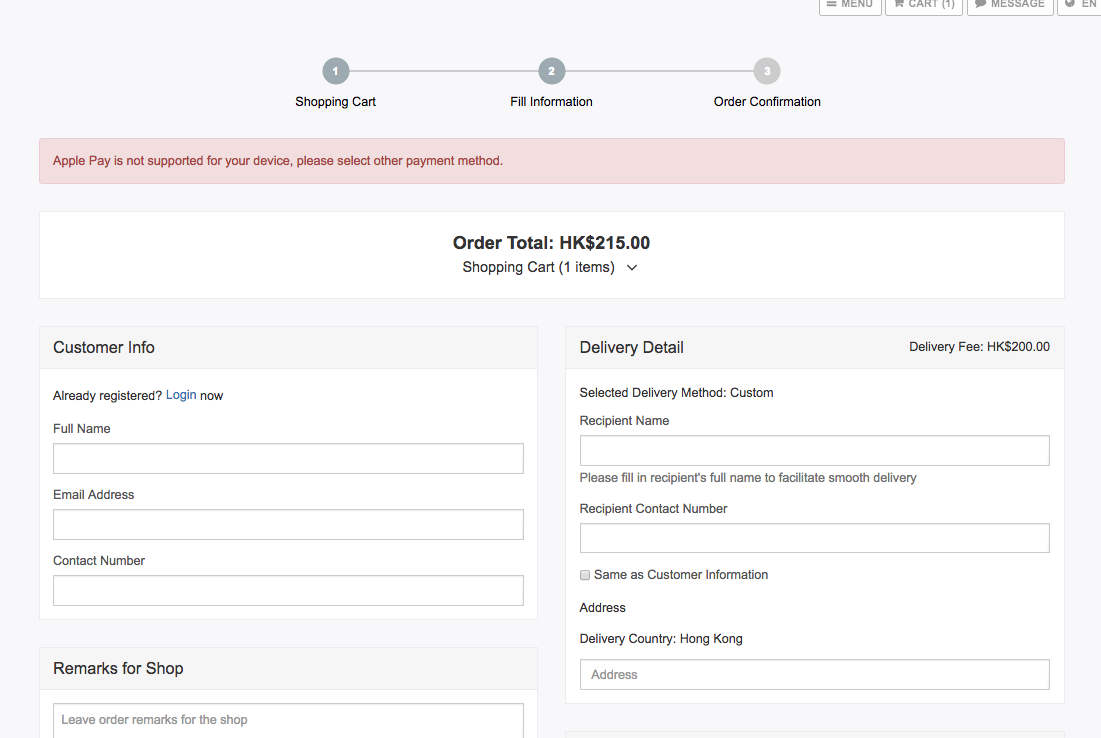
Task: Click the Login link
Action: tap(181, 395)
